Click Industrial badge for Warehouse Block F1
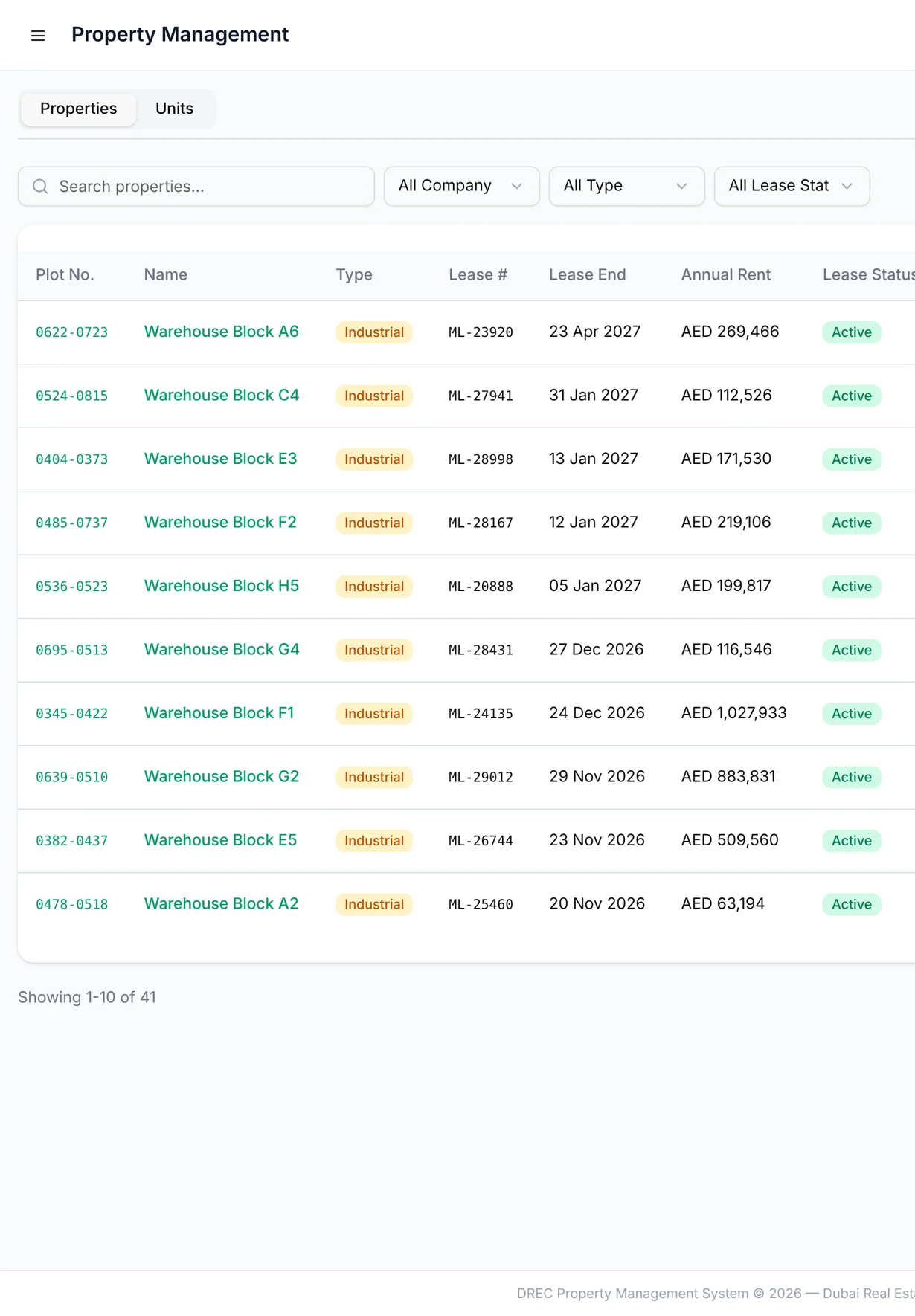This screenshot has height=1316, width=915. [374, 714]
